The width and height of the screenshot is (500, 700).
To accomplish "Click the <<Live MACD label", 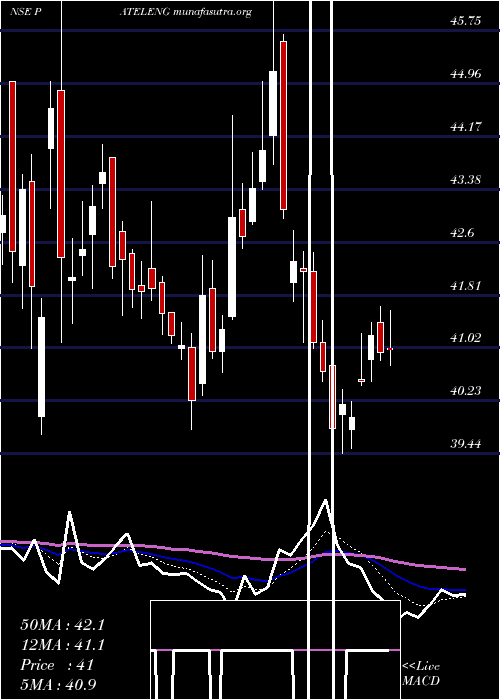I will point(421,673).
